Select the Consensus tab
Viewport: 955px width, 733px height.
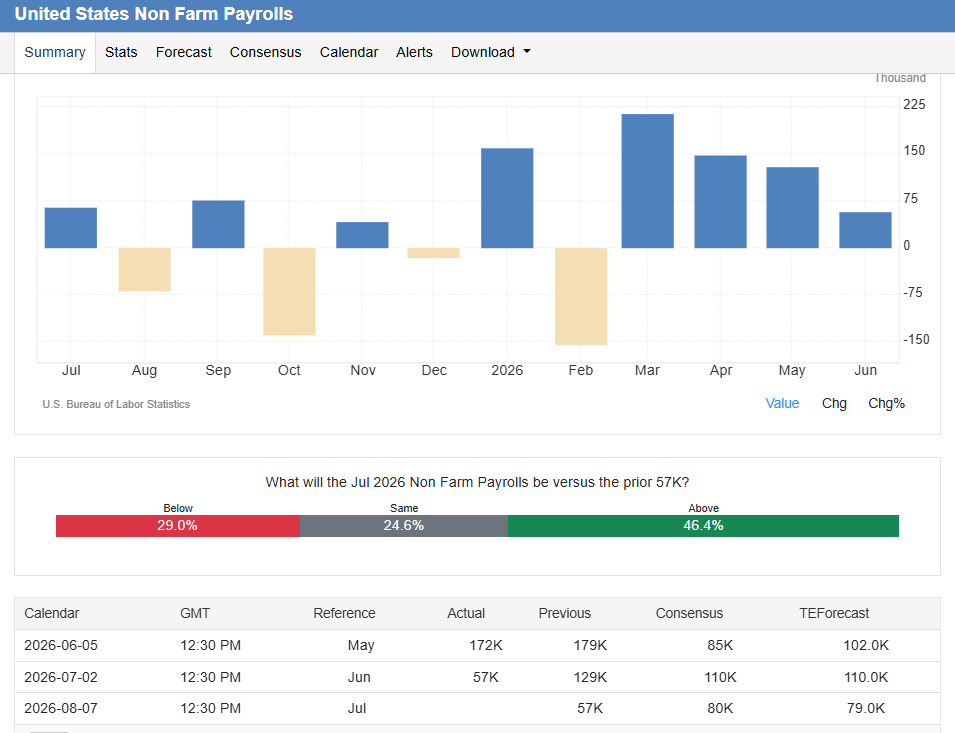(266, 52)
